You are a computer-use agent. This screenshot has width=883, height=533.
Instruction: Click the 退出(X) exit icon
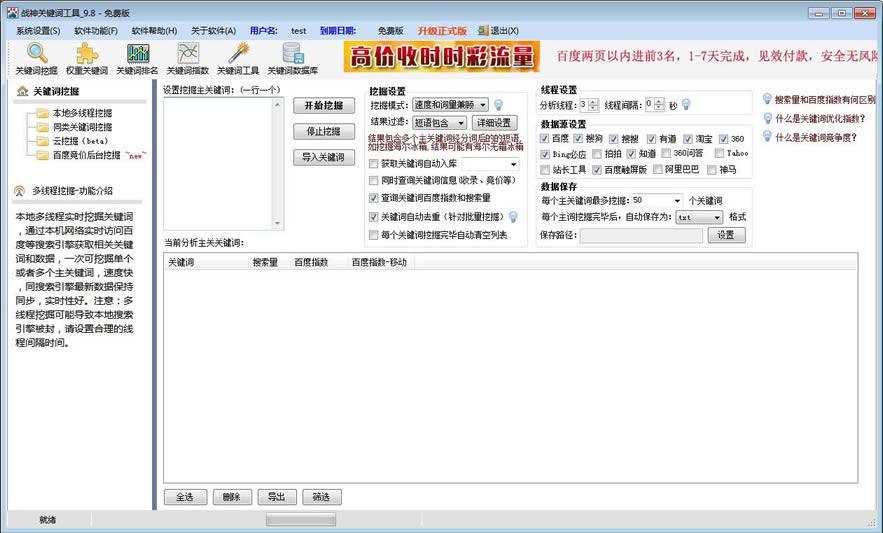[483, 30]
